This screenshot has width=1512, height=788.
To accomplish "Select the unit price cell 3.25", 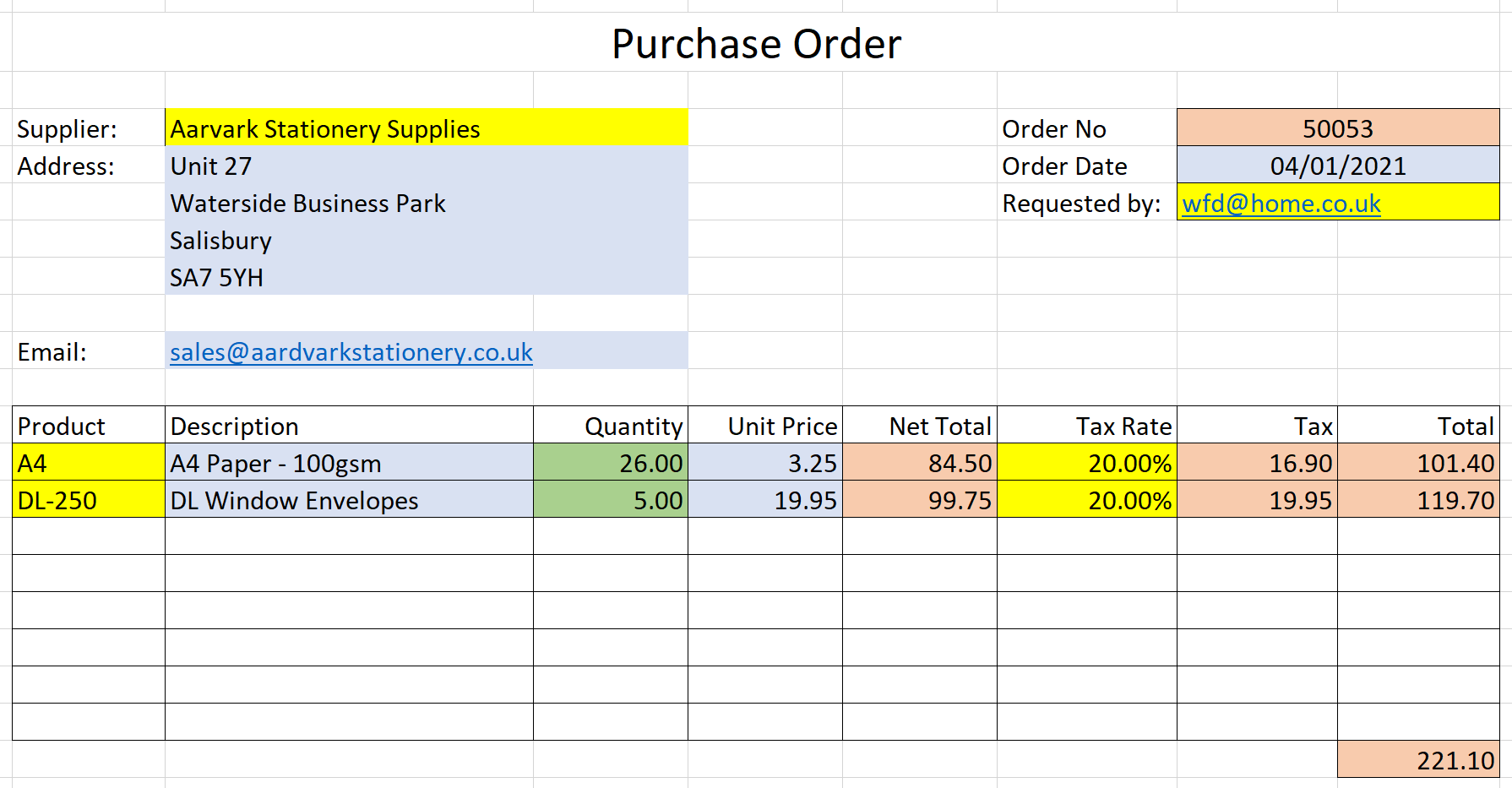I will click(x=764, y=463).
